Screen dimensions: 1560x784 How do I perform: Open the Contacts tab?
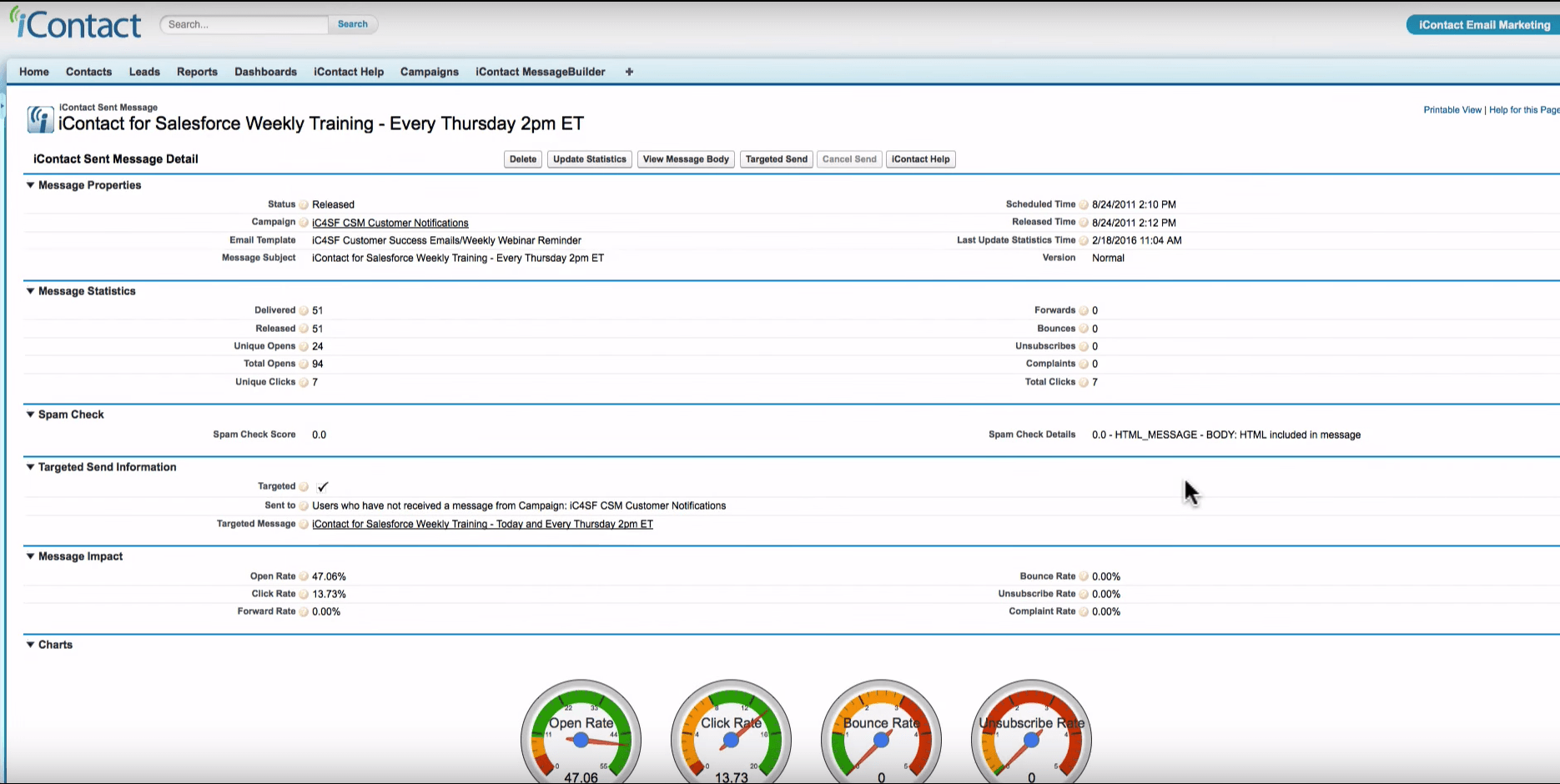click(x=89, y=72)
